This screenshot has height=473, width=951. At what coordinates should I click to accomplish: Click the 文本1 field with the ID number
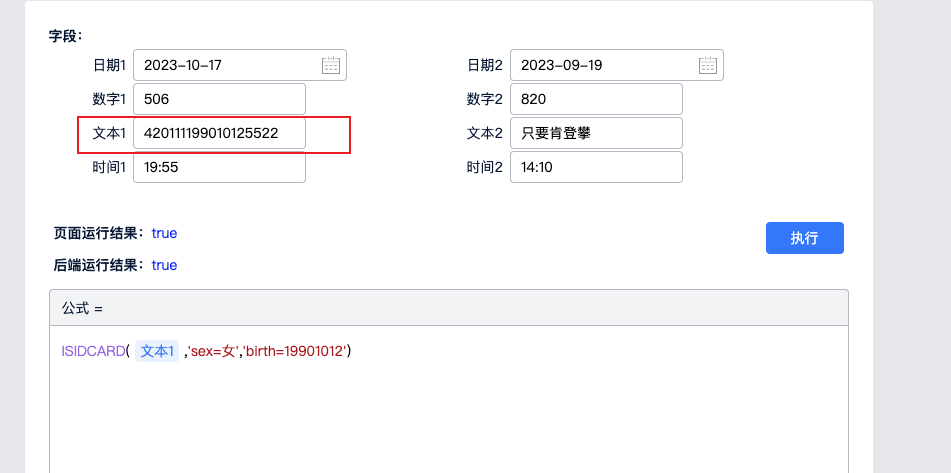pyautogui.click(x=219, y=133)
